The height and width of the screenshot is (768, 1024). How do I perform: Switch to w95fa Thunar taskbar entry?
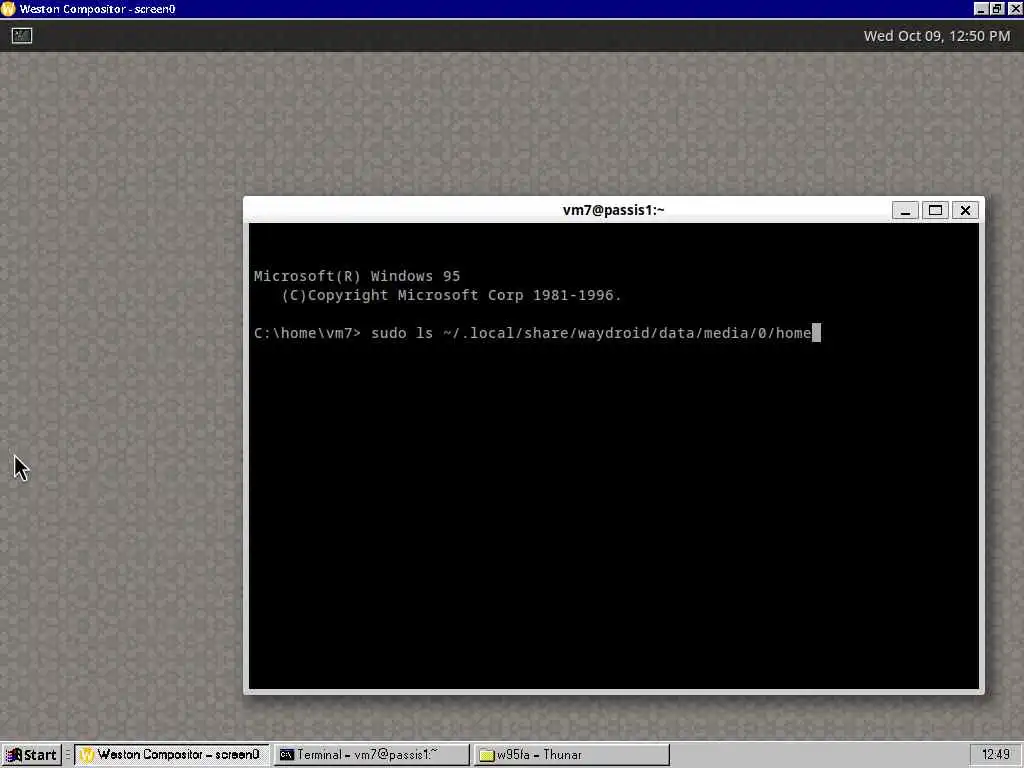[571, 755]
